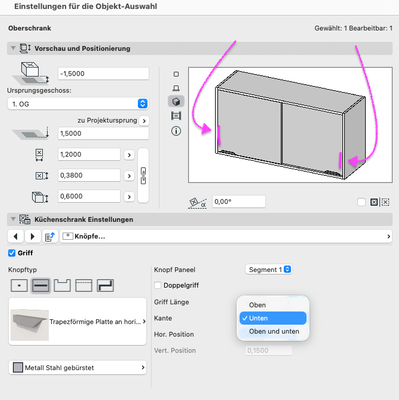Collapse the Vorschau und Positionierung section
The image size is (399, 400).
(x=13, y=48)
